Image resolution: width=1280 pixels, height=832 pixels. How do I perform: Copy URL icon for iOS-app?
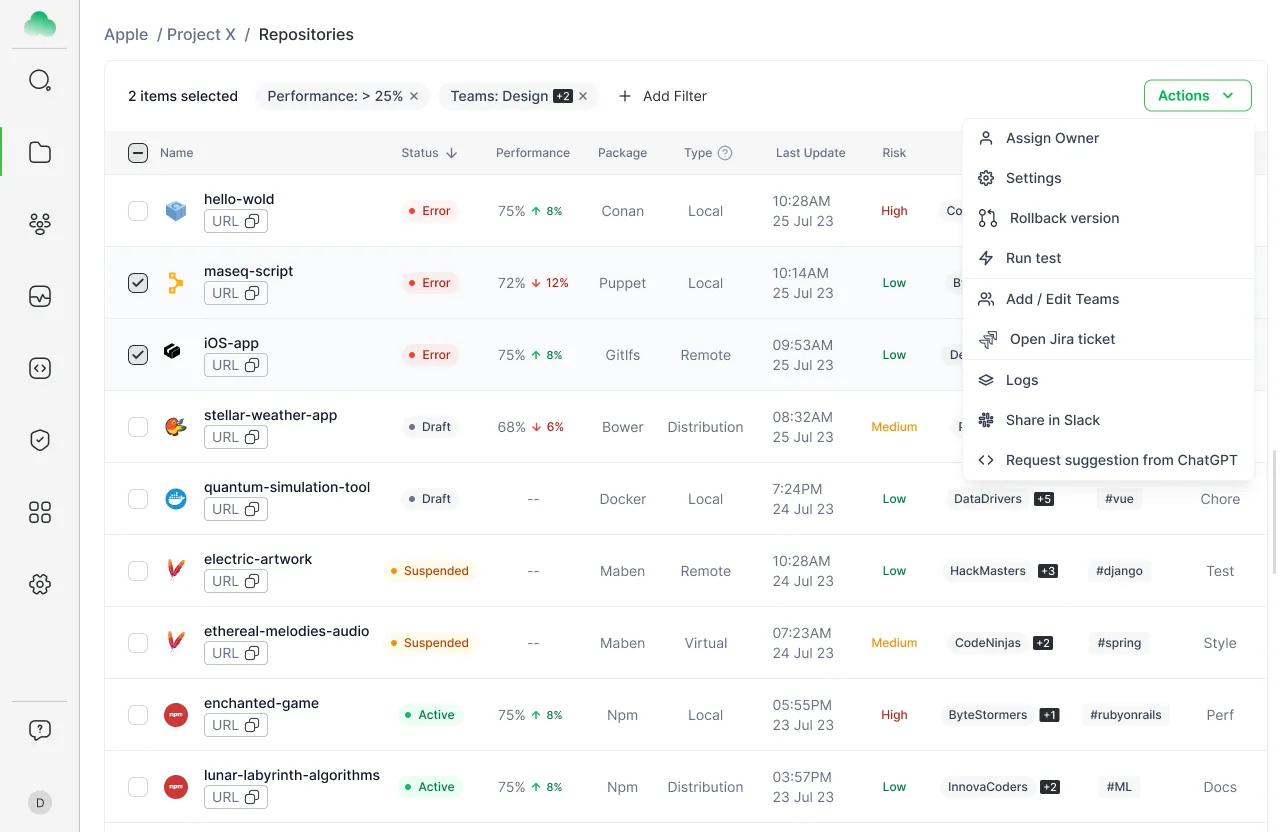pyautogui.click(x=252, y=365)
